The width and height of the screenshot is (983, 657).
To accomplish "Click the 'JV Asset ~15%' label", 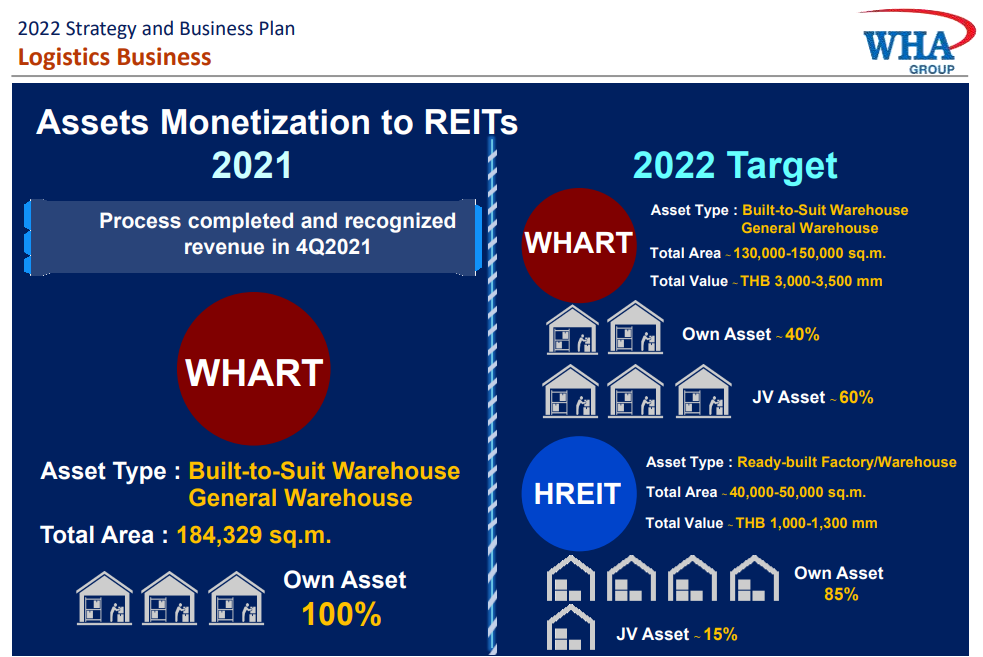I will point(676,634).
